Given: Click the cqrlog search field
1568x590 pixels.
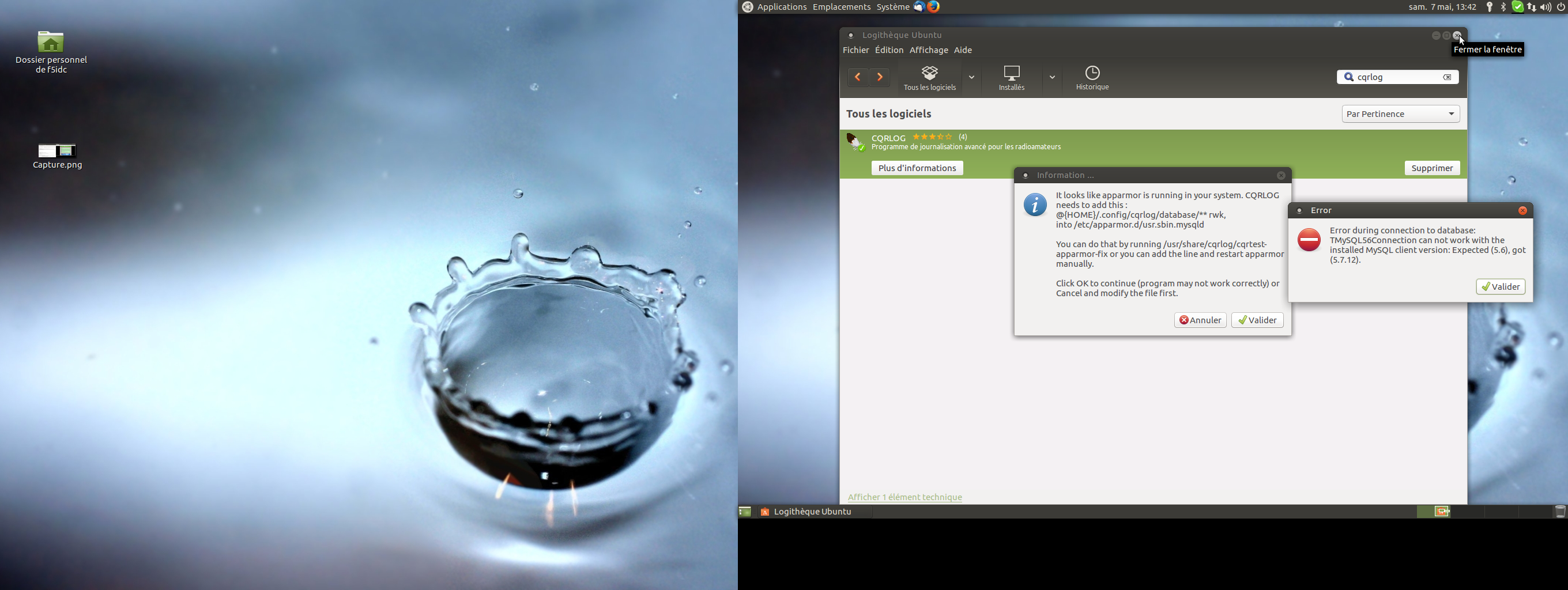Looking at the screenshot, I should tap(1397, 77).
